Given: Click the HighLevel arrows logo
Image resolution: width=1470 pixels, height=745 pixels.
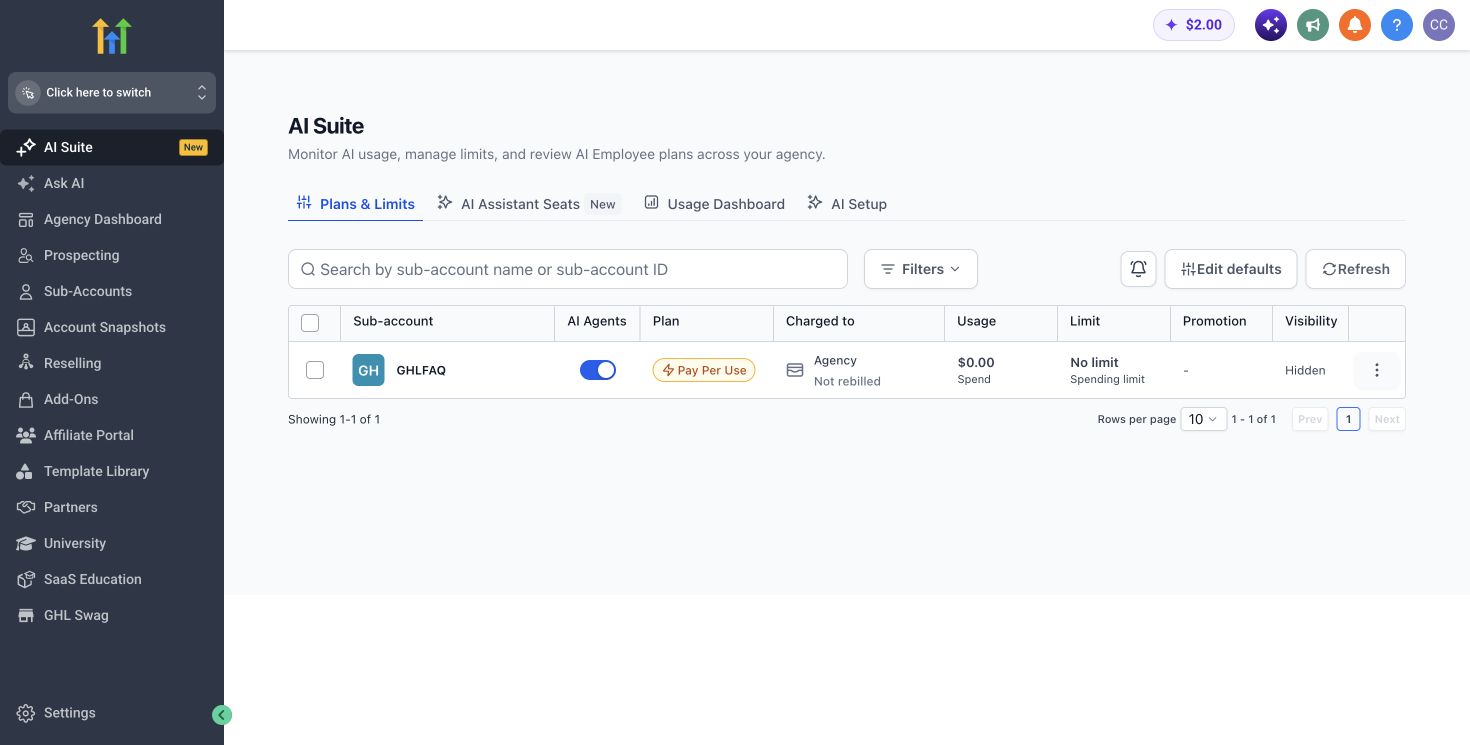Looking at the screenshot, I should (112, 36).
